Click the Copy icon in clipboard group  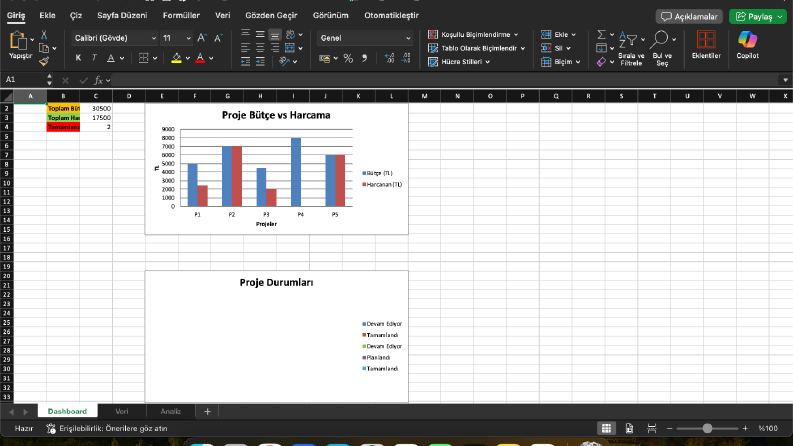point(44,48)
